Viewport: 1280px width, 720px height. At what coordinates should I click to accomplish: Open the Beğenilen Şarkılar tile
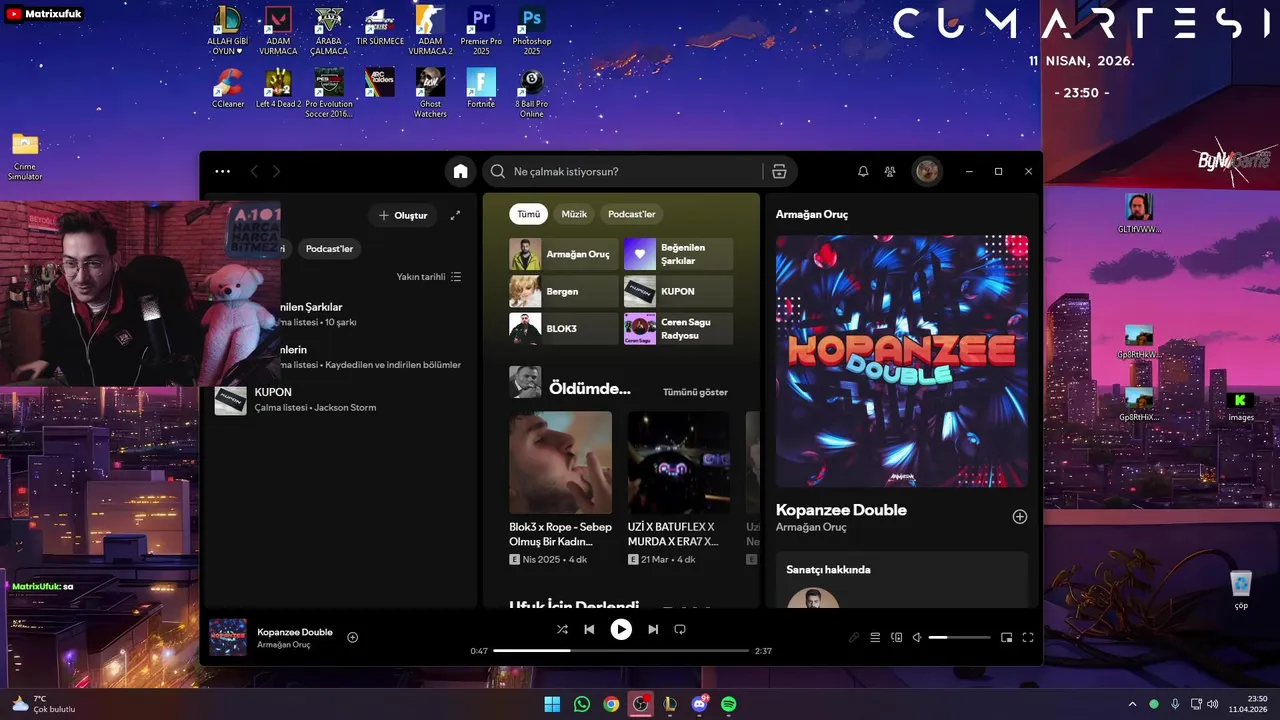click(678, 254)
